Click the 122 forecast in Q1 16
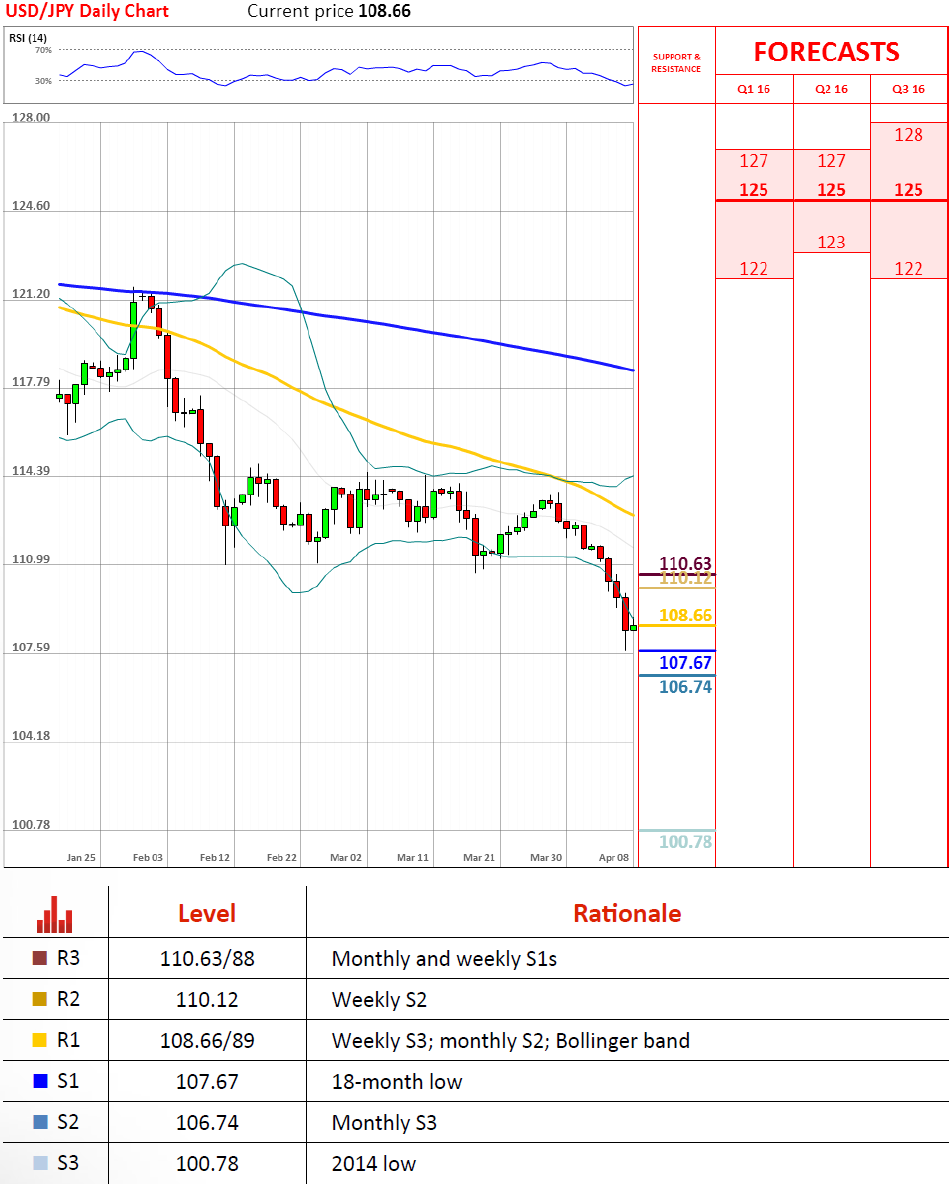952x1184 pixels. (753, 269)
